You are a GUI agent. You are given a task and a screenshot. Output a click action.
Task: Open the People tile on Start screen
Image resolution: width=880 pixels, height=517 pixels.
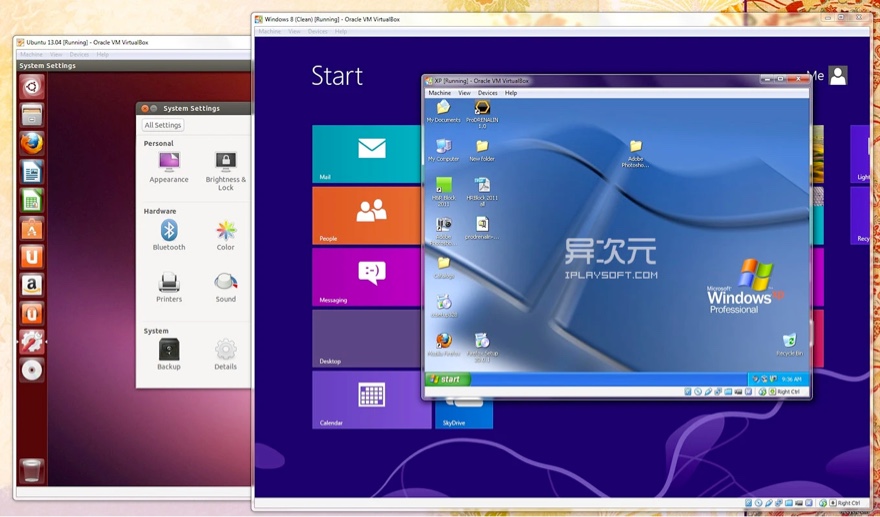(x=366, y=216)
